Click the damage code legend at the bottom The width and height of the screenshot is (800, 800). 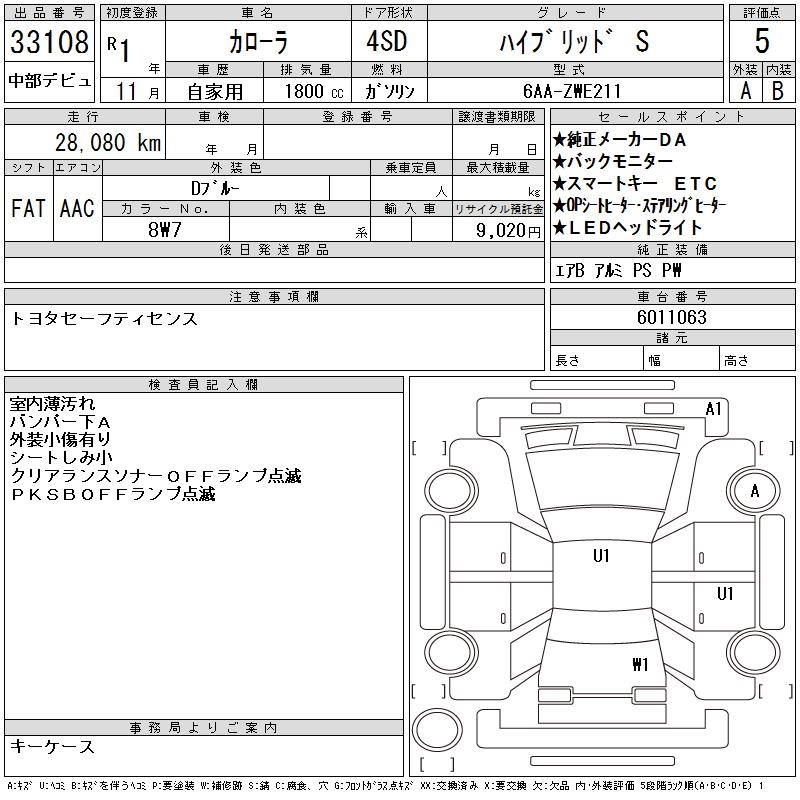[x=385, y=786]
